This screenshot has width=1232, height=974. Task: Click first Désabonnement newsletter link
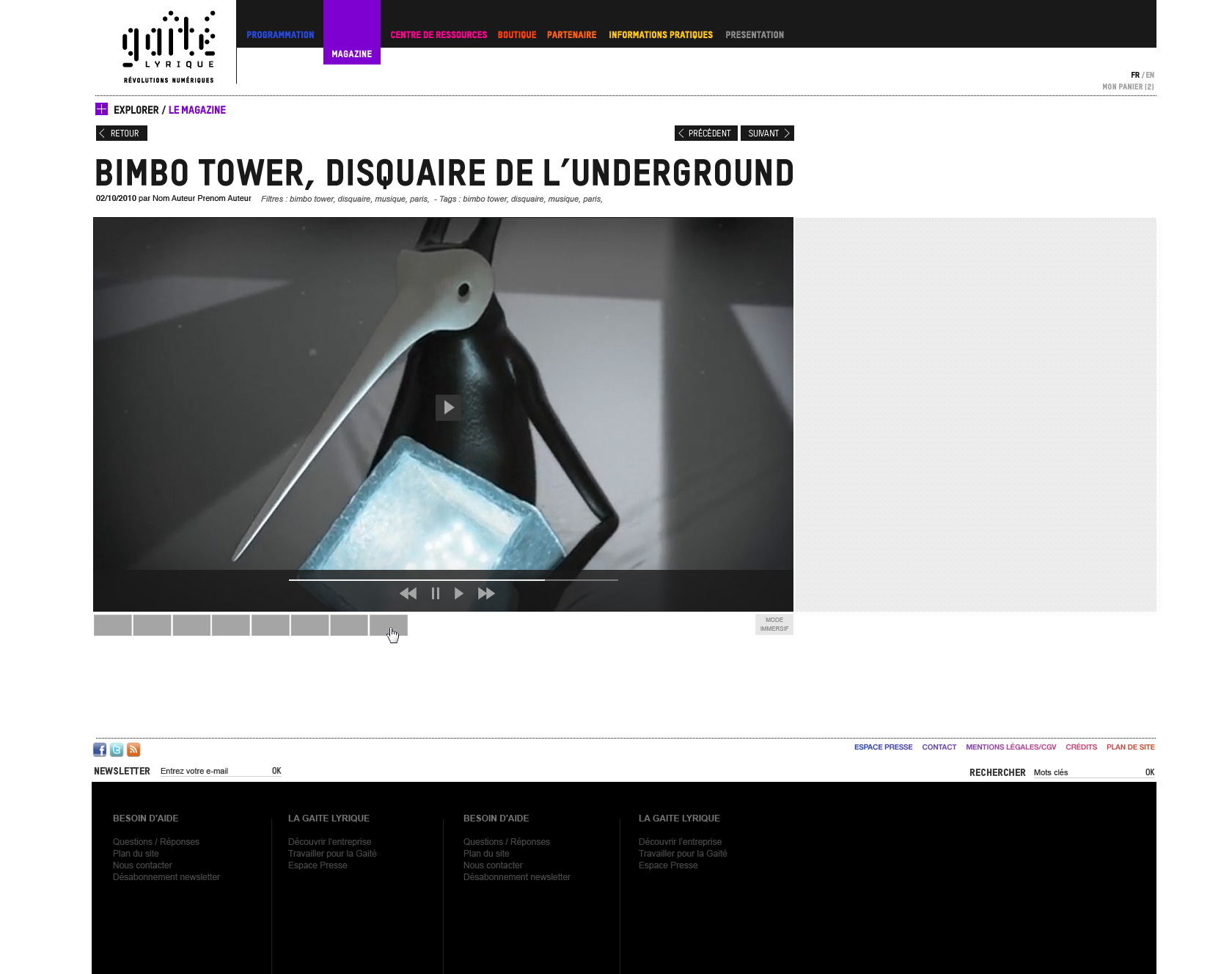[166, 877]
